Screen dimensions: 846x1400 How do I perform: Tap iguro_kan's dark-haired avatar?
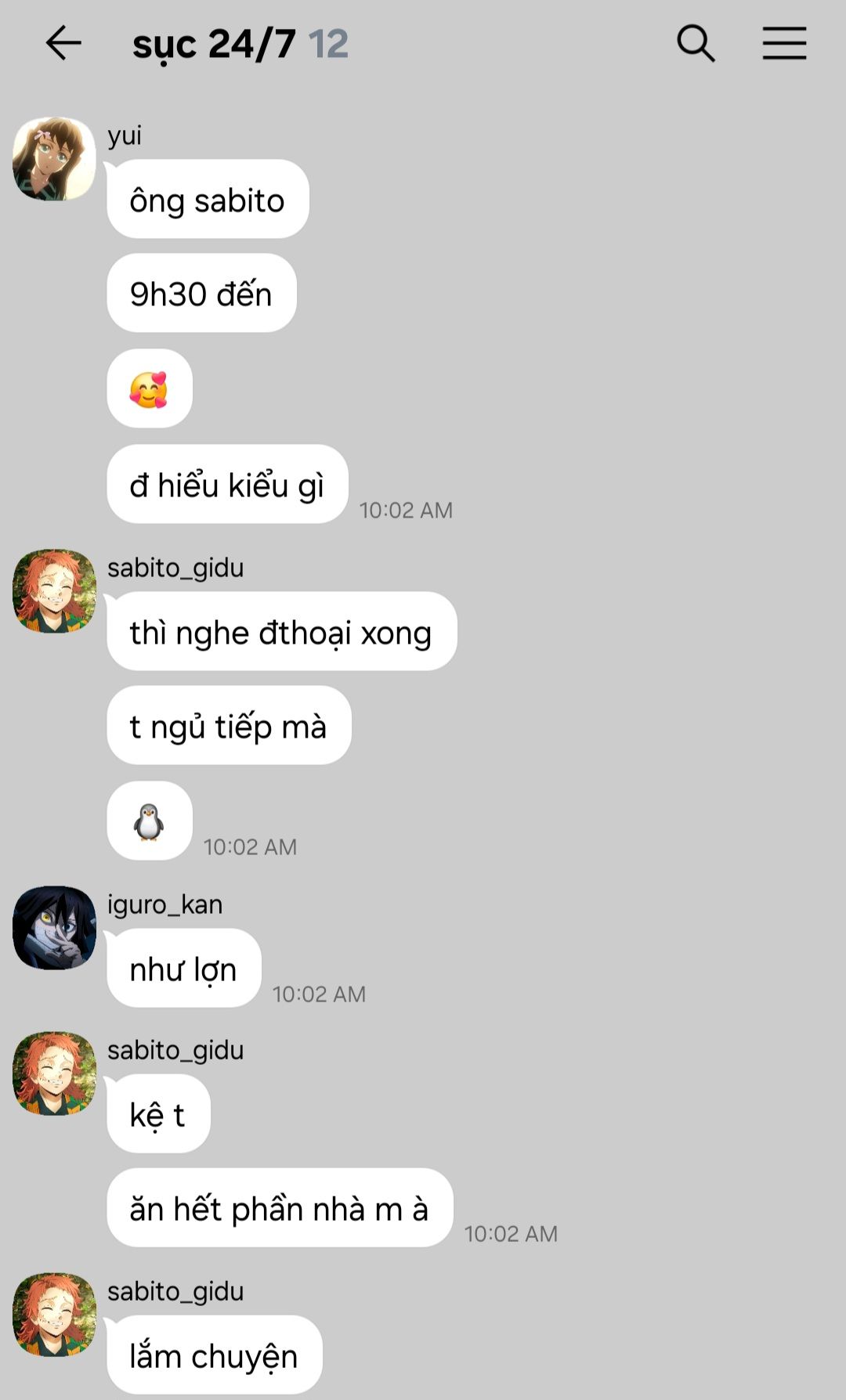(54, 928)
